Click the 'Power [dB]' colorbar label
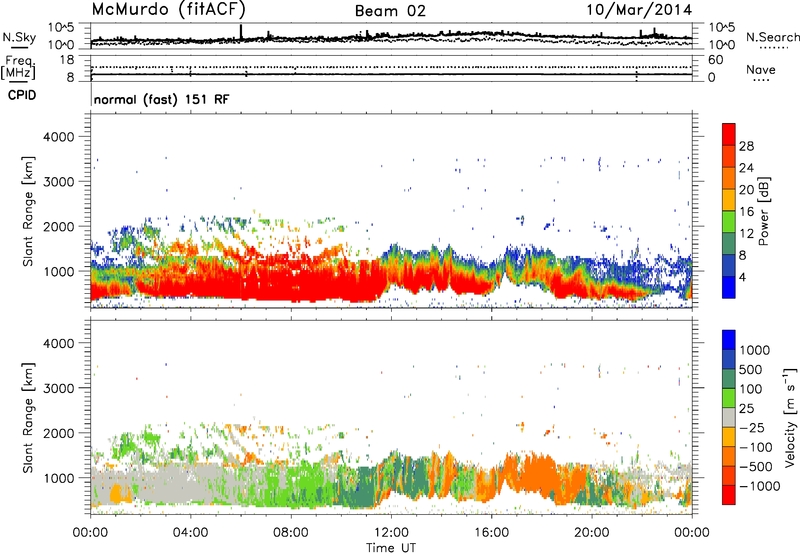 pos(764,211)
